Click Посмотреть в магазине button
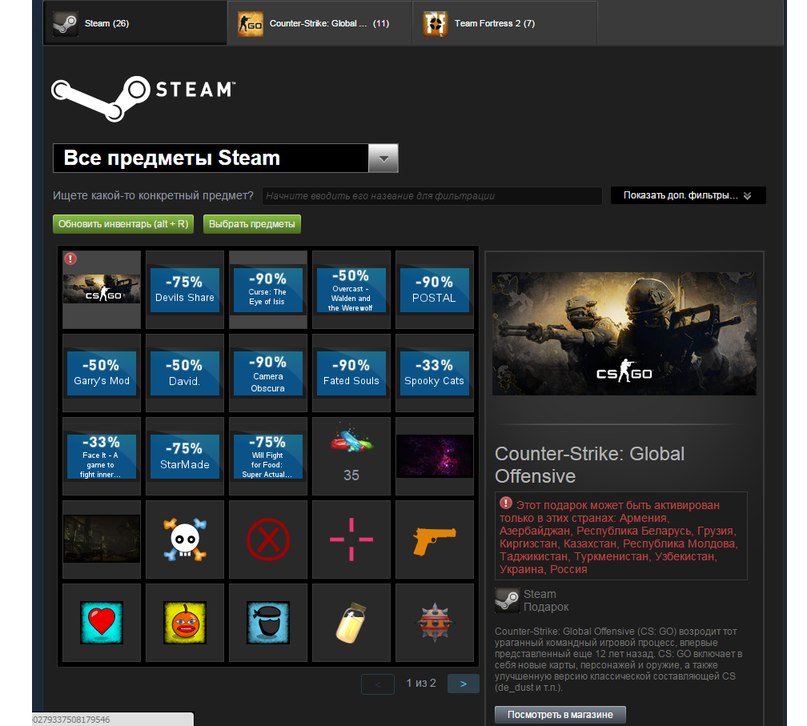 (560, 714)
